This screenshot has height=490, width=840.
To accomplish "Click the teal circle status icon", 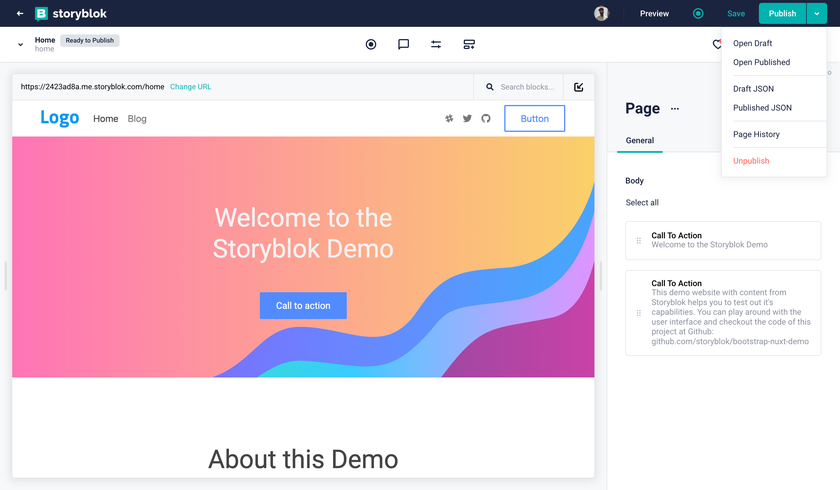I will coord(698,13).
